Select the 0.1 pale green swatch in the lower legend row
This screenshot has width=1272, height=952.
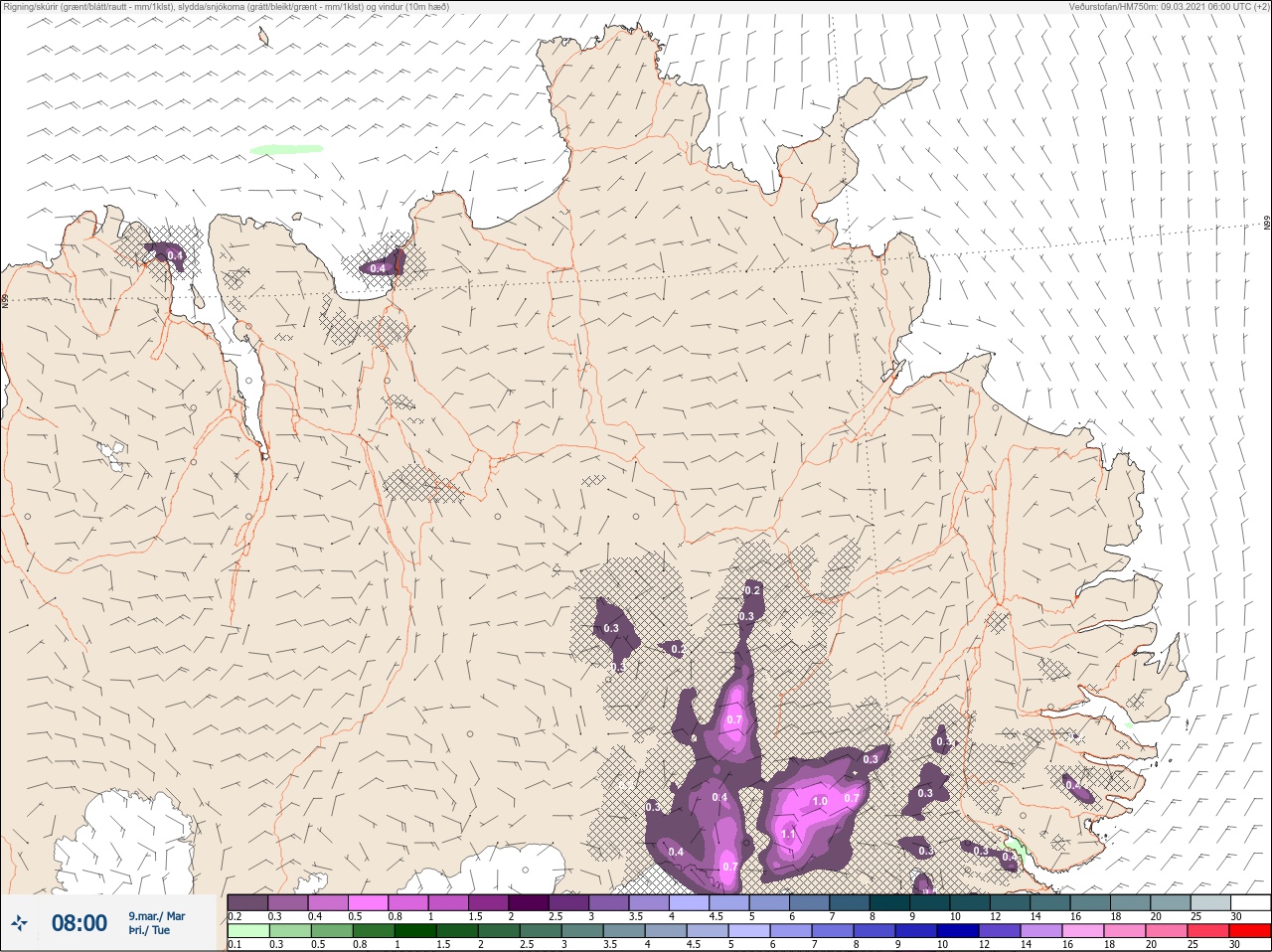tap(247, 931)
